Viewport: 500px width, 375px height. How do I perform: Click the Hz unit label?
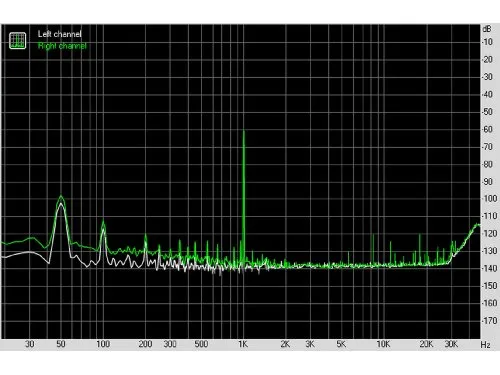pos(485,345)
